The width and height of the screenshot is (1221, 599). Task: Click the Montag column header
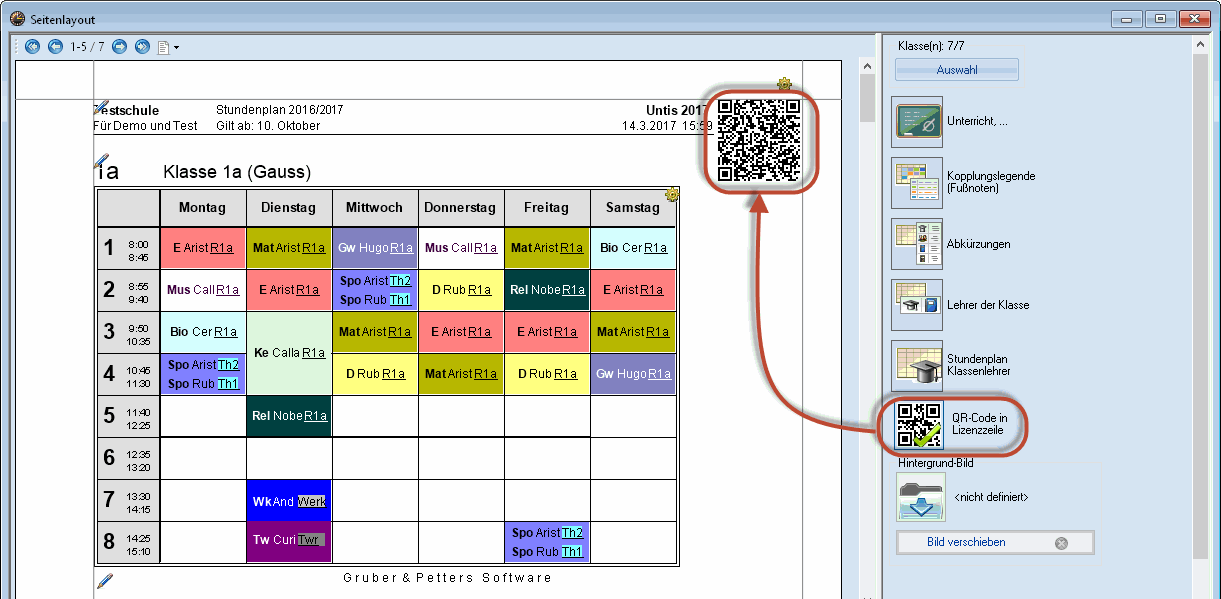pos(203,208)
